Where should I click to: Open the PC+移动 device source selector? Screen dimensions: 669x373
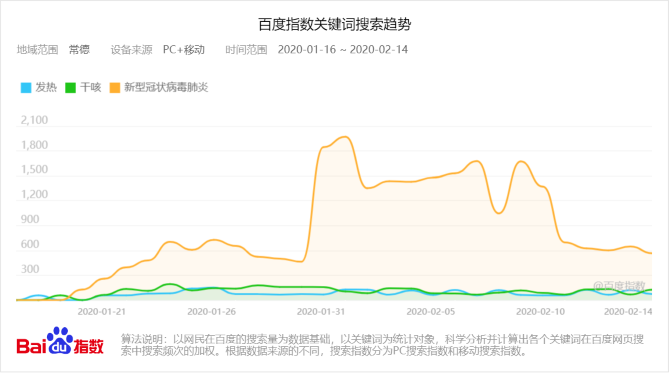(184, 50)
